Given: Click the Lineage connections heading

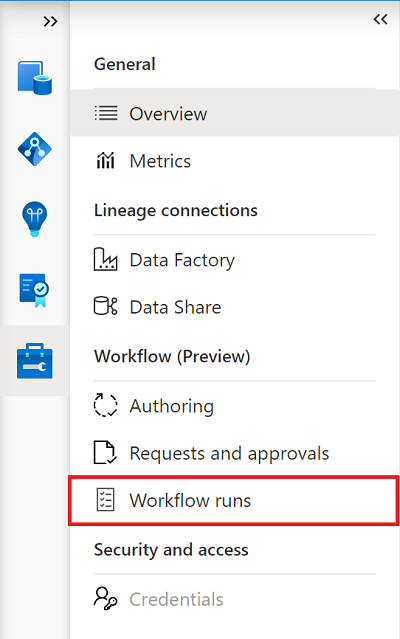Looking at the screenshot, I should coord(176,211).
